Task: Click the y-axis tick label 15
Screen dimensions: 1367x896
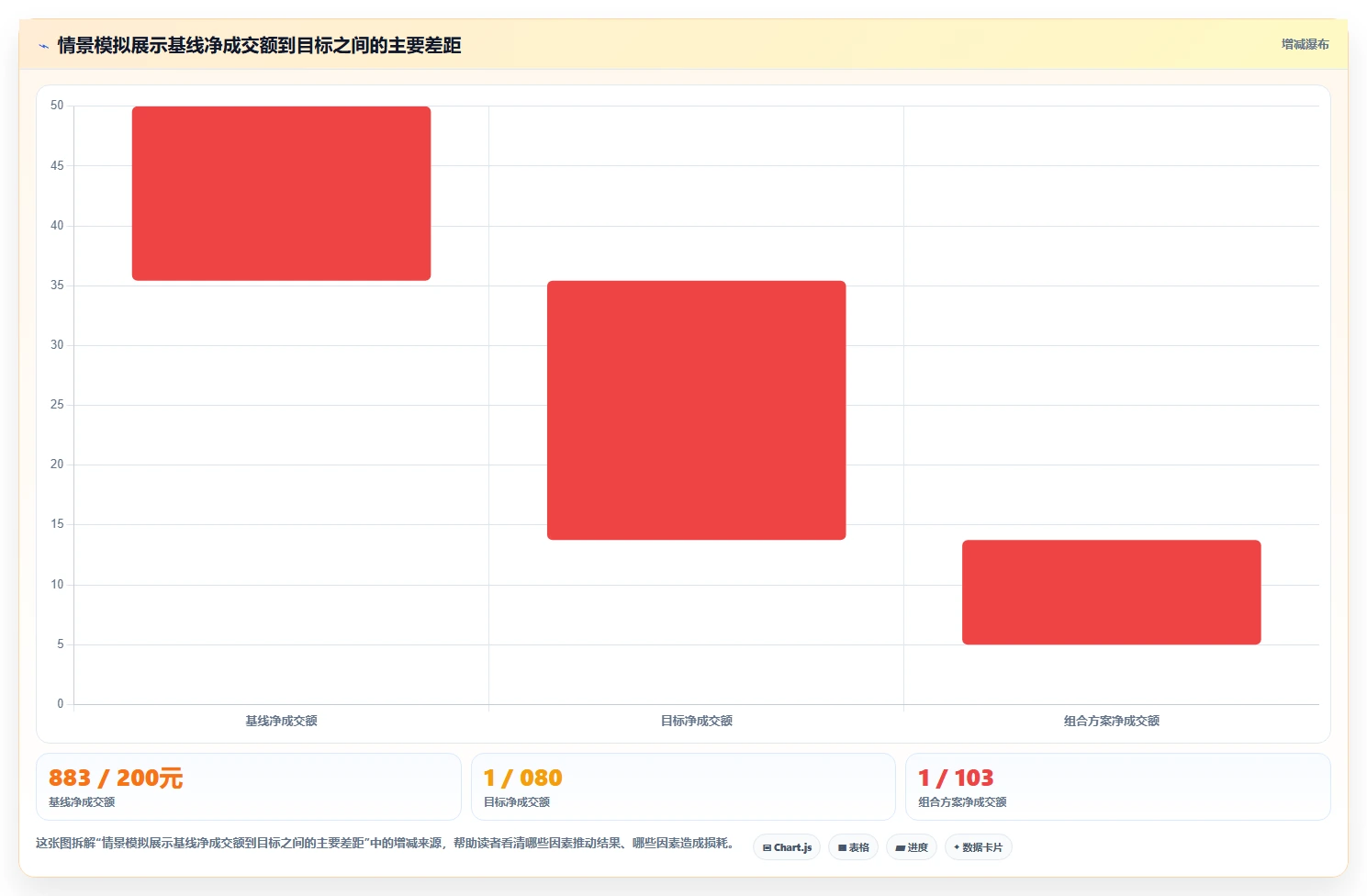Action: (x=57, y=524)
